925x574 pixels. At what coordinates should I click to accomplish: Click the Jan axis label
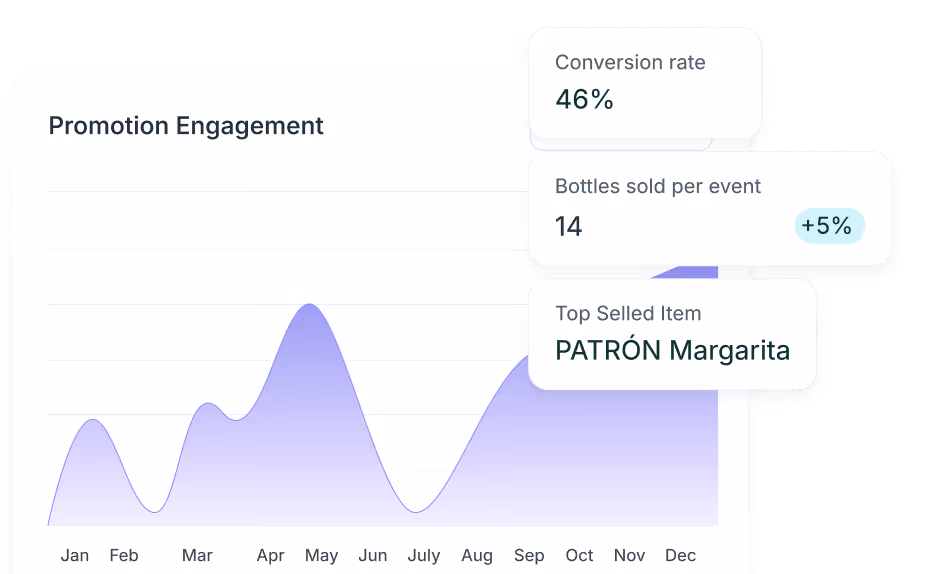tap(75, 555)
